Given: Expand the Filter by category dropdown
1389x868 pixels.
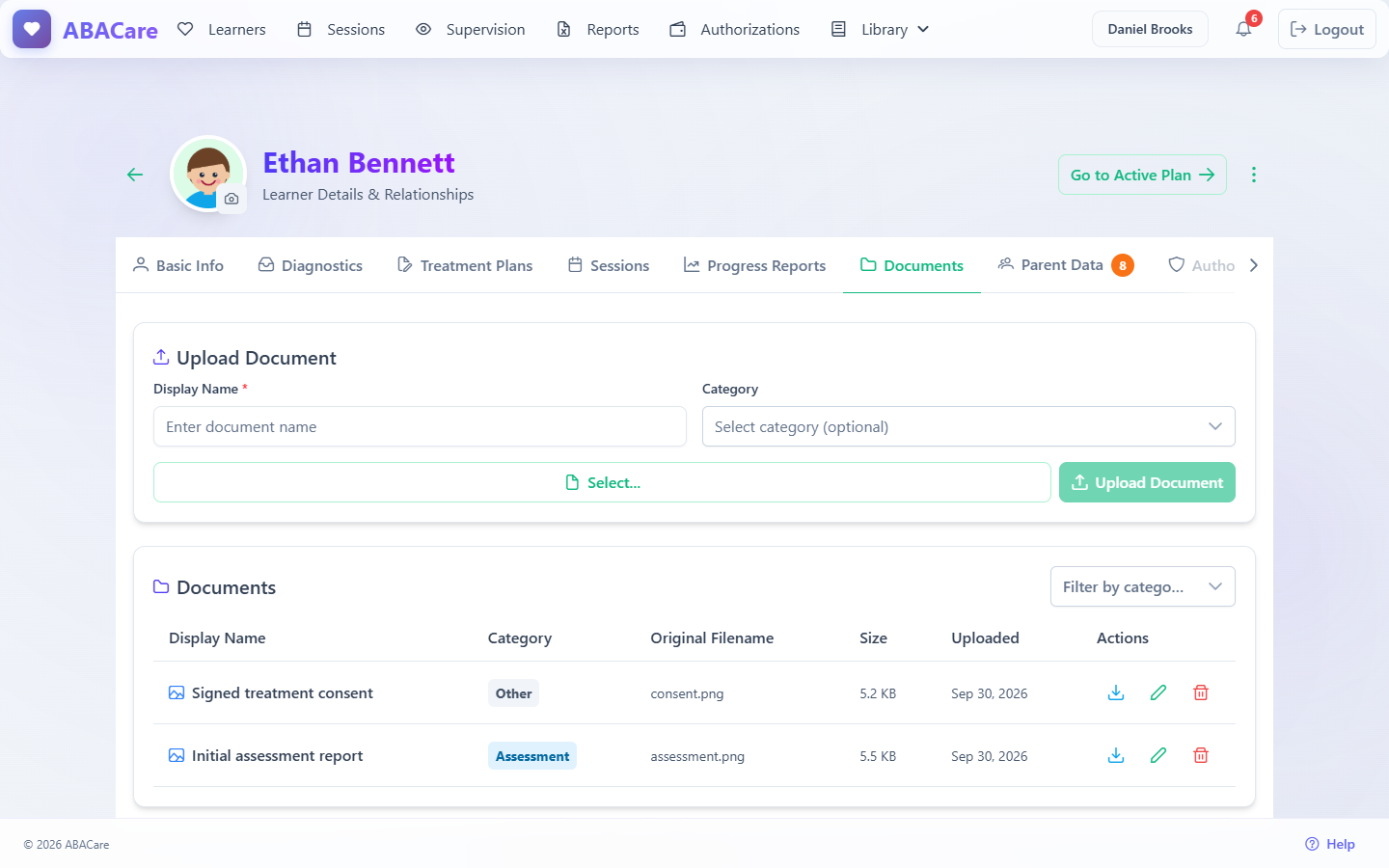Looking at the screenshot, I should coord(1142,586).
